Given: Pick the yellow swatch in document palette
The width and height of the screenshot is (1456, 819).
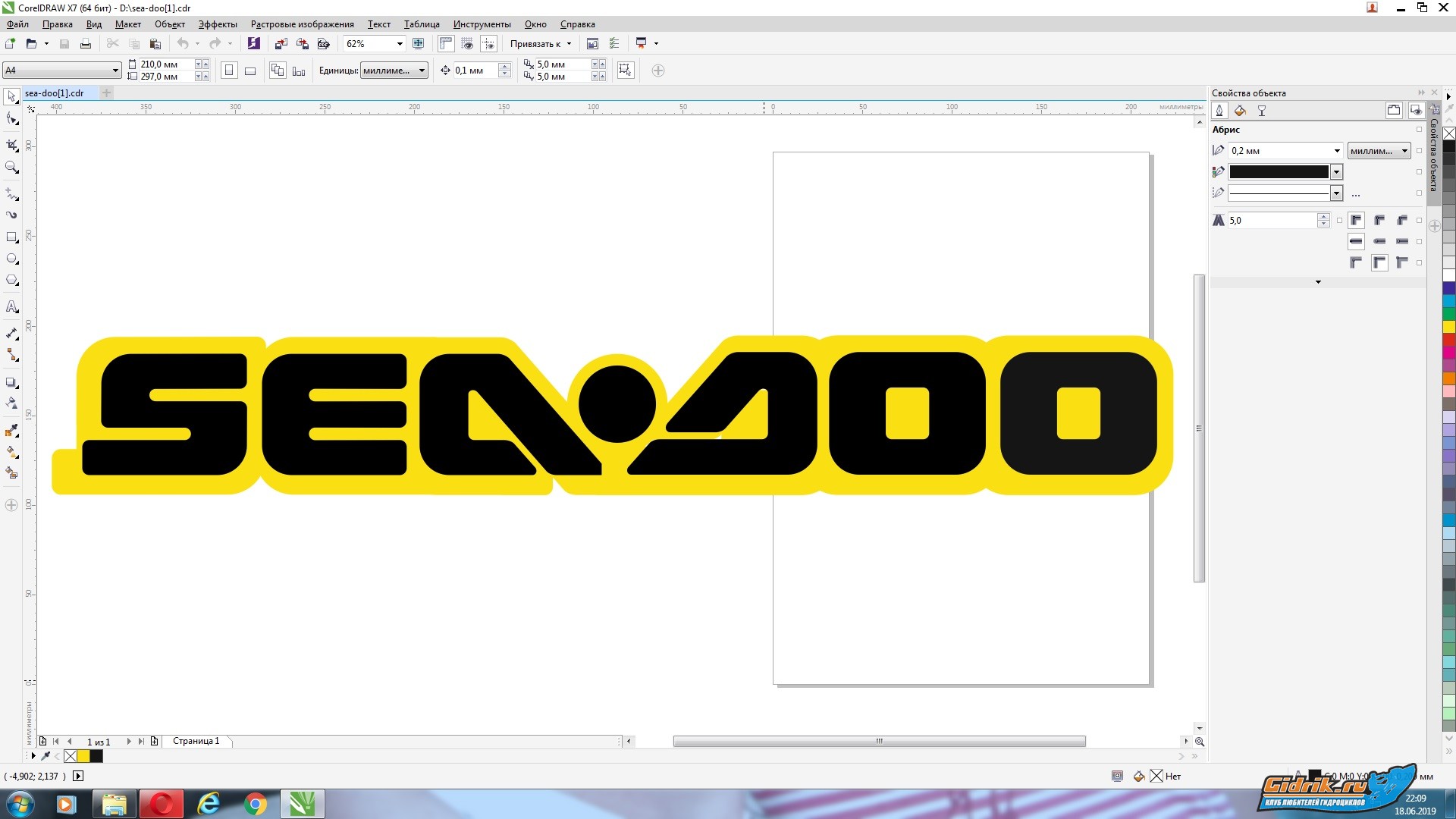Looking at the screenshot, I should tap(83, 756).
